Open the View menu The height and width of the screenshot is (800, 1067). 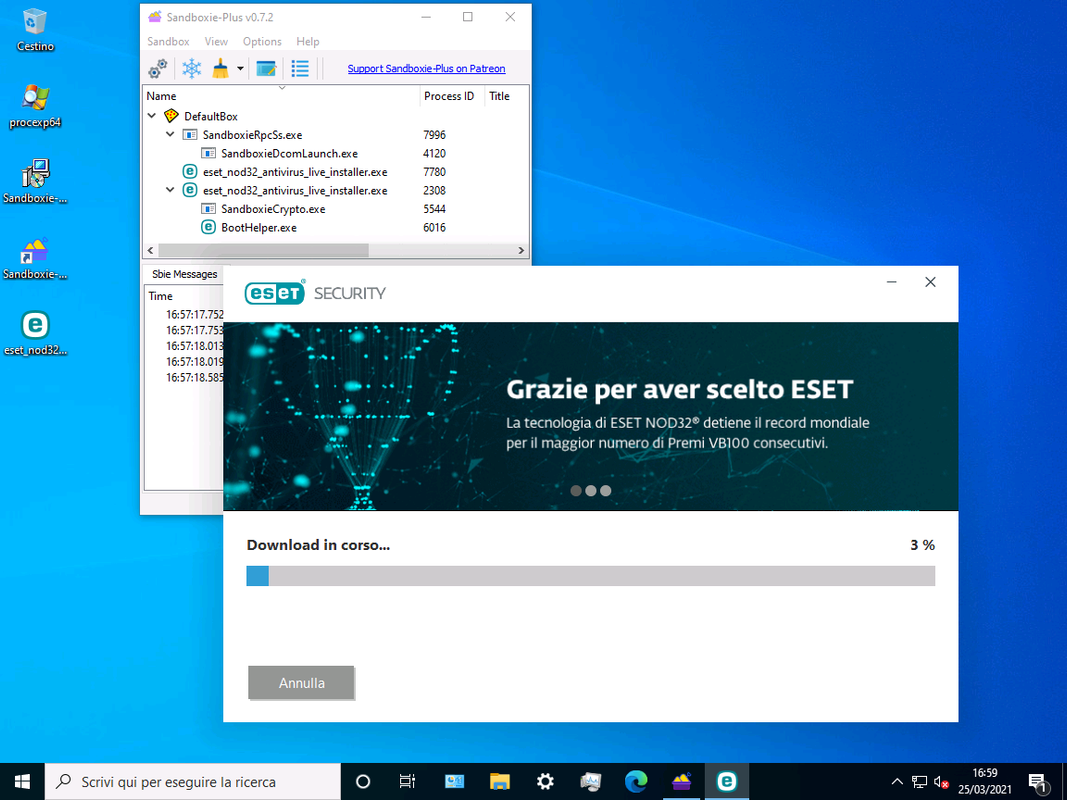(x=216, y=41)
